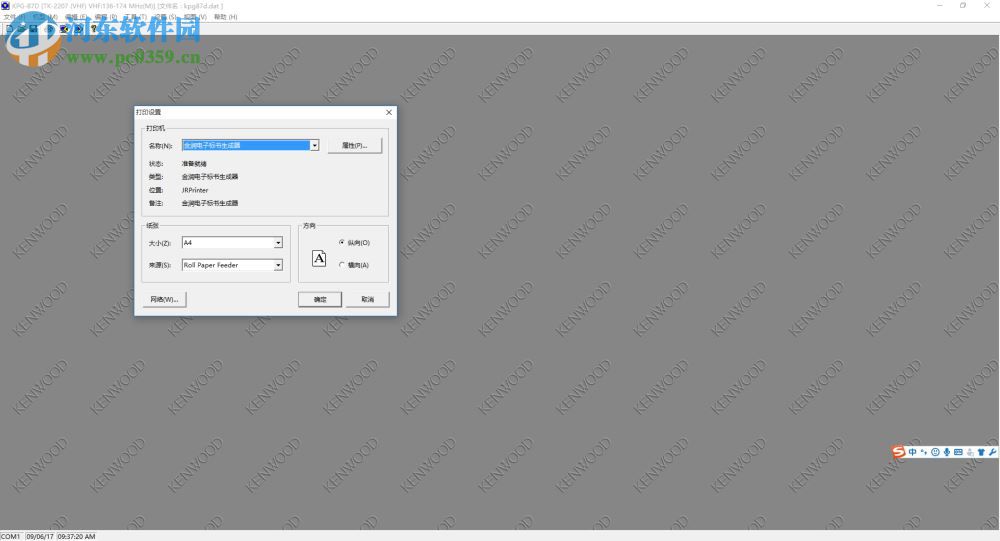1000x541 pixels.
Task: Open the printer name dropdown list
Action: point(314,145)
